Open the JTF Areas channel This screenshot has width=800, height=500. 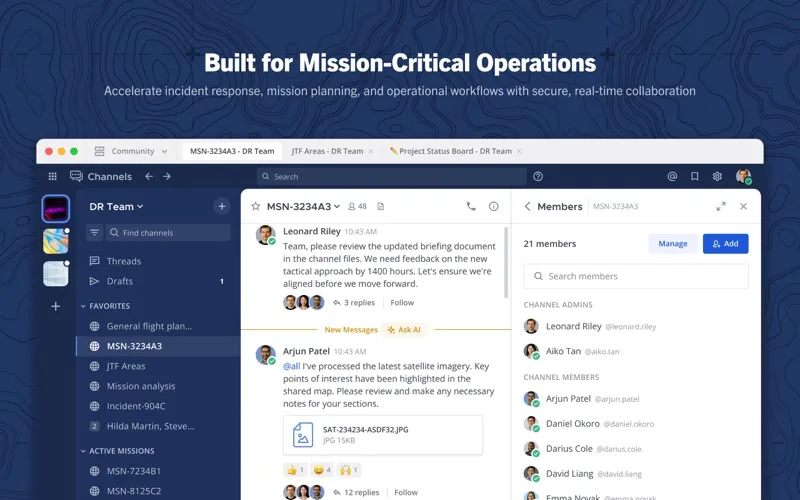click(x=158, y=366)
